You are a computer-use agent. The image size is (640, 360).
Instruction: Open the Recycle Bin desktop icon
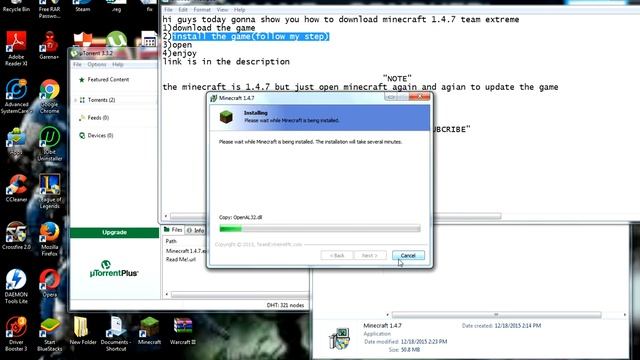point(16,6)
